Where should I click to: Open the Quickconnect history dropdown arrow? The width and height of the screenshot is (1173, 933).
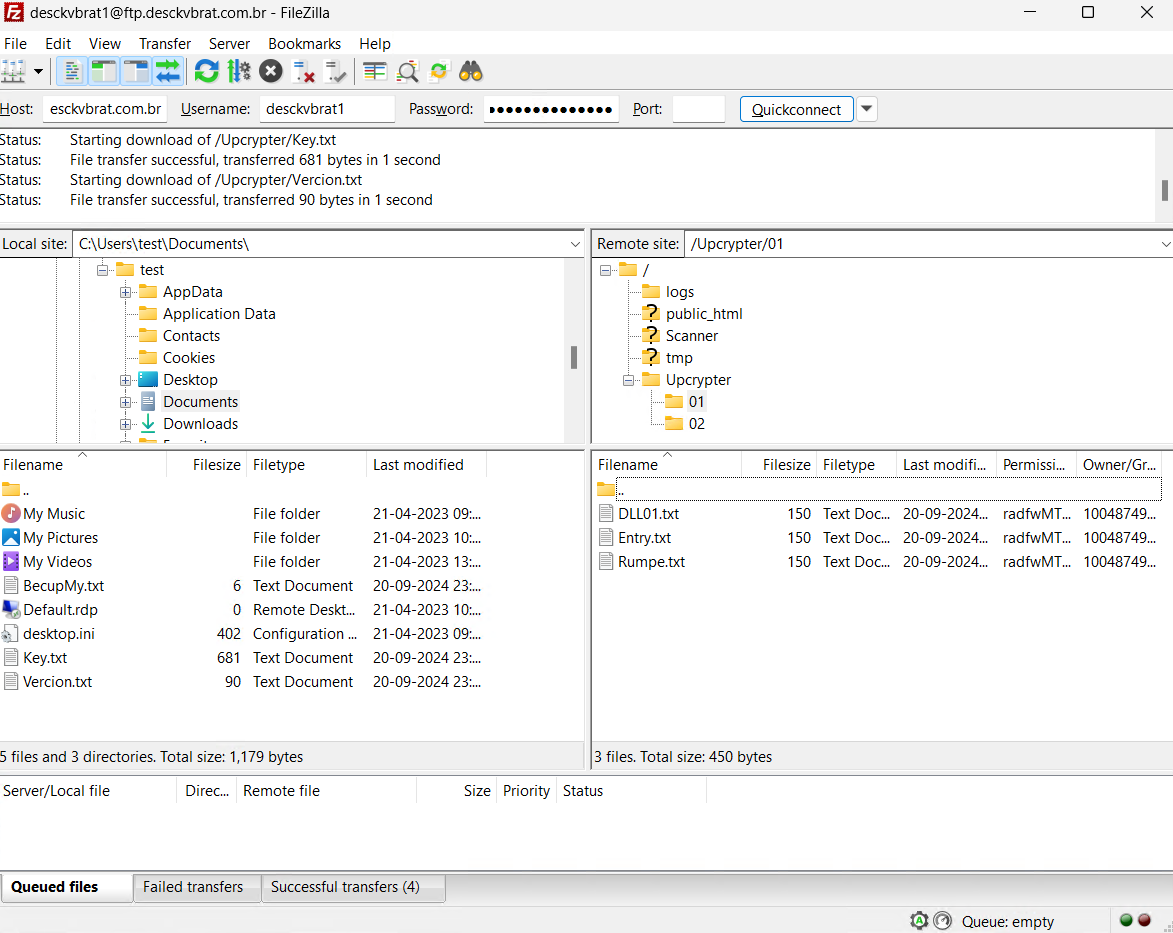(x=867, y=109)
